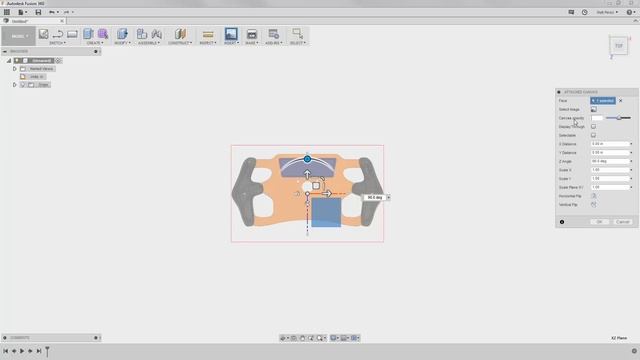The image size is (640, 360).
Task: Open the data panel grid icon
Action: click(x=7, y=12)
